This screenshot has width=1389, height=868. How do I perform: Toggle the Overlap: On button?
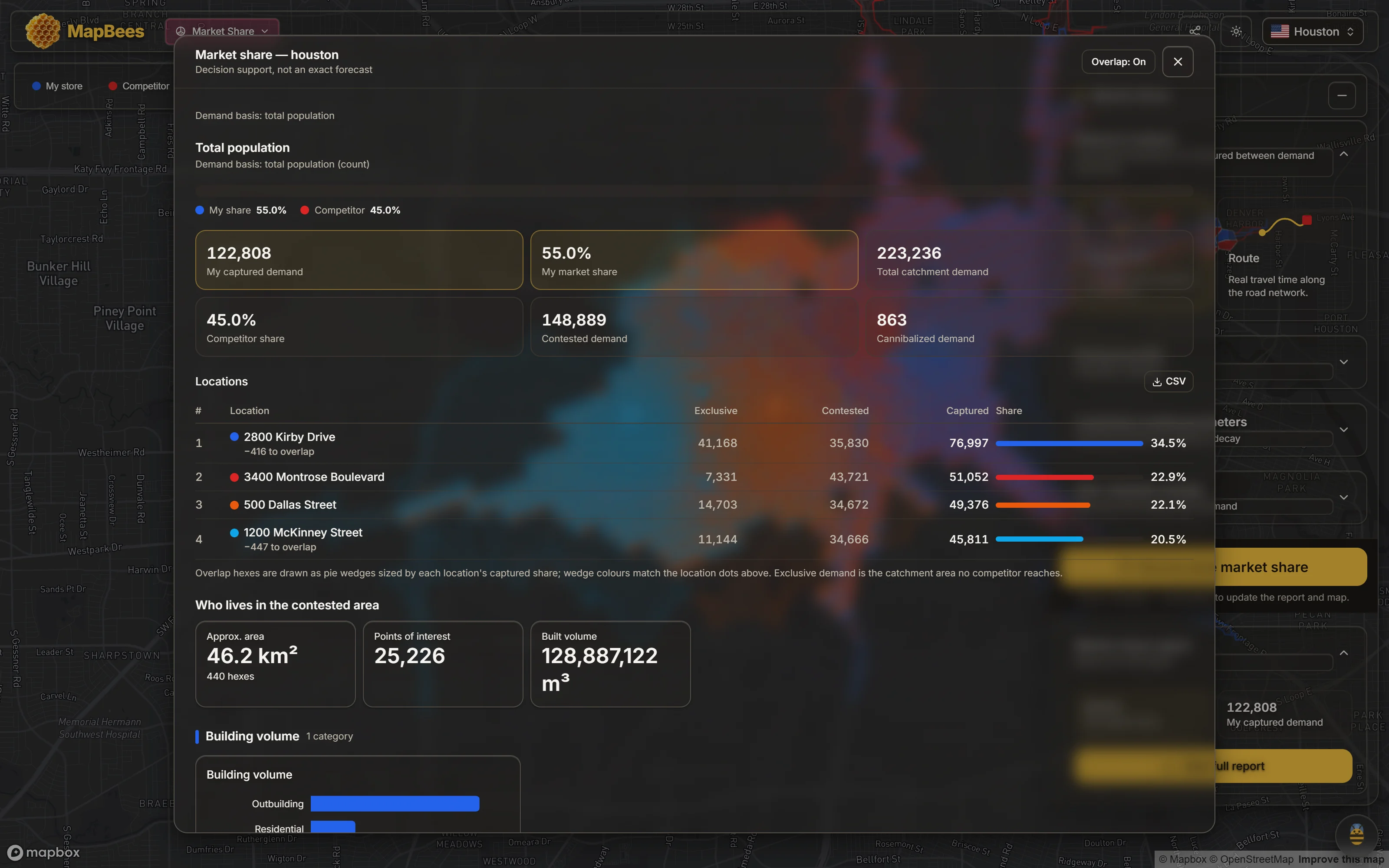[1118, 62]
